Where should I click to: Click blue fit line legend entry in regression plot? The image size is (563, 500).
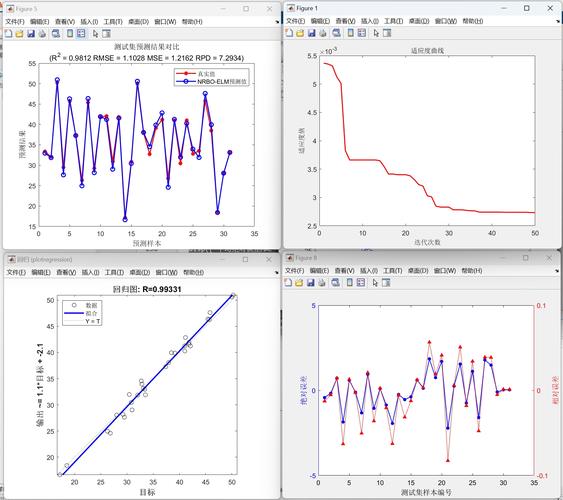[81, 313]
